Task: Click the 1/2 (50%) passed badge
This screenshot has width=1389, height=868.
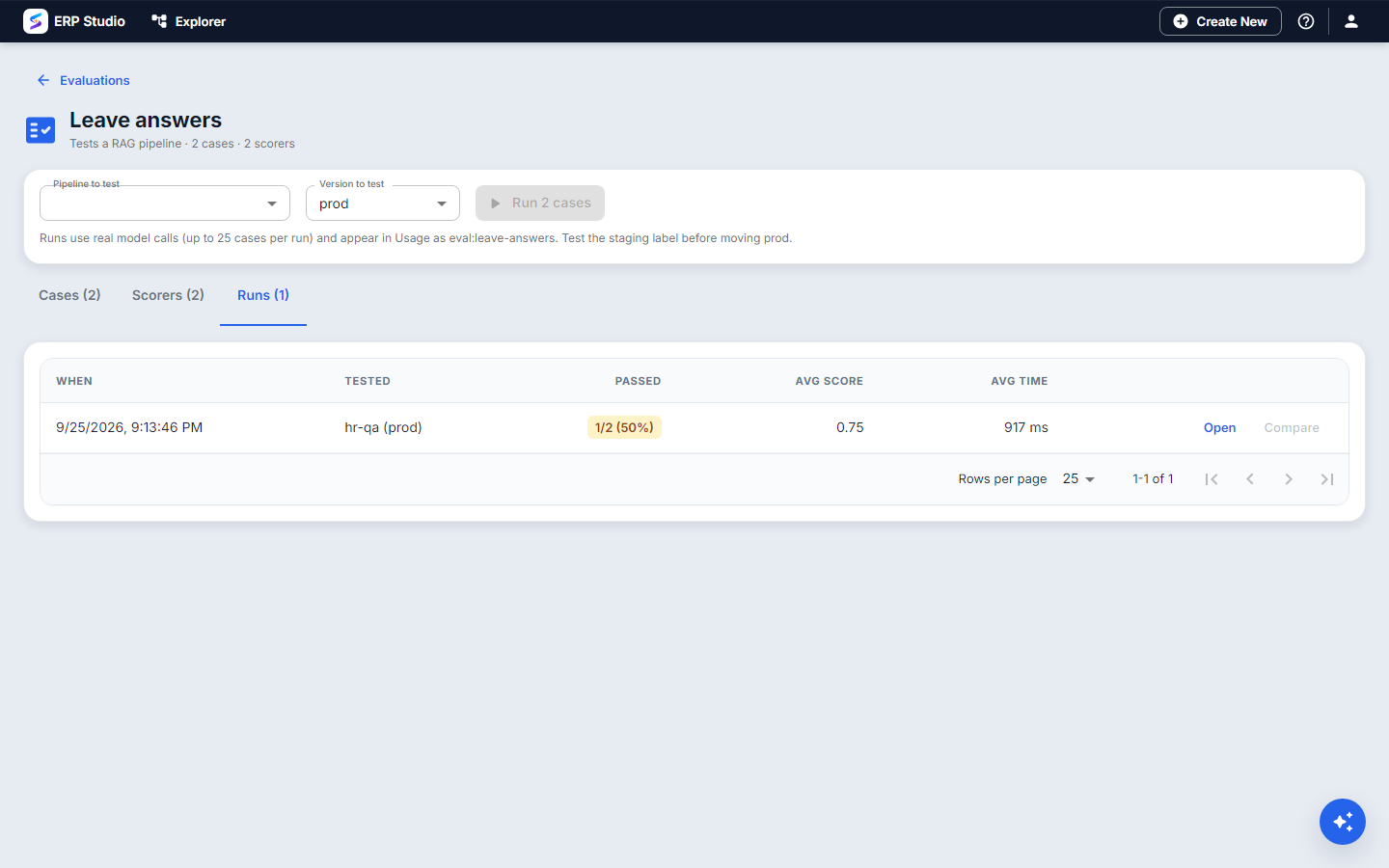Action: click(624, 427)
